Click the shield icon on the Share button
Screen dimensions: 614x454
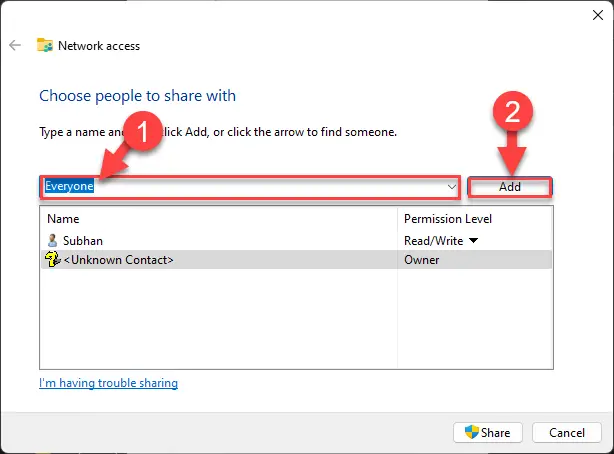pos(470,433)
